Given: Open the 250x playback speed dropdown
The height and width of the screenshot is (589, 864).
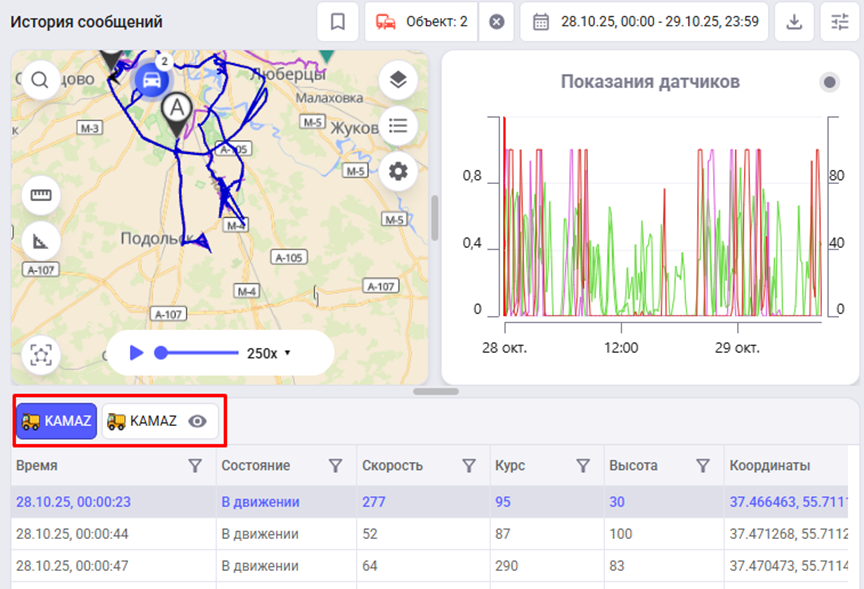Looking at the screenshot, I should [x=269, y=353].
